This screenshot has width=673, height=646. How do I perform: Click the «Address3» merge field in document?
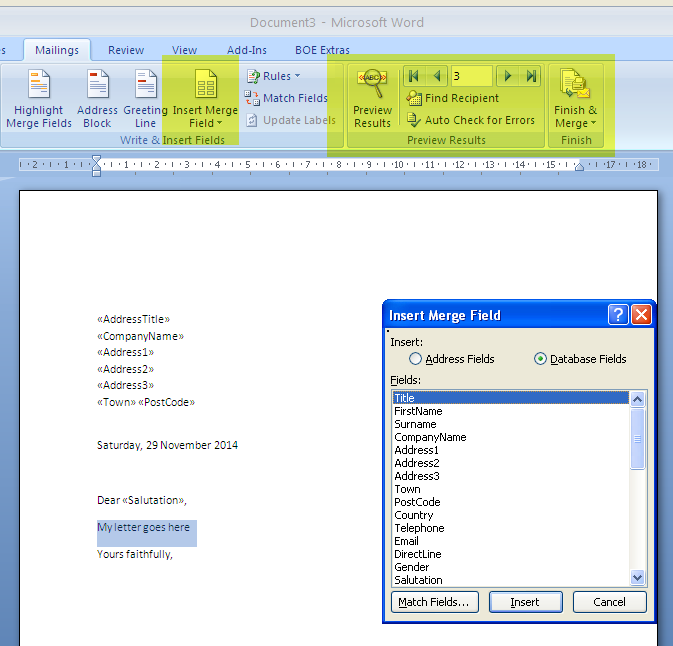[125, 385]
